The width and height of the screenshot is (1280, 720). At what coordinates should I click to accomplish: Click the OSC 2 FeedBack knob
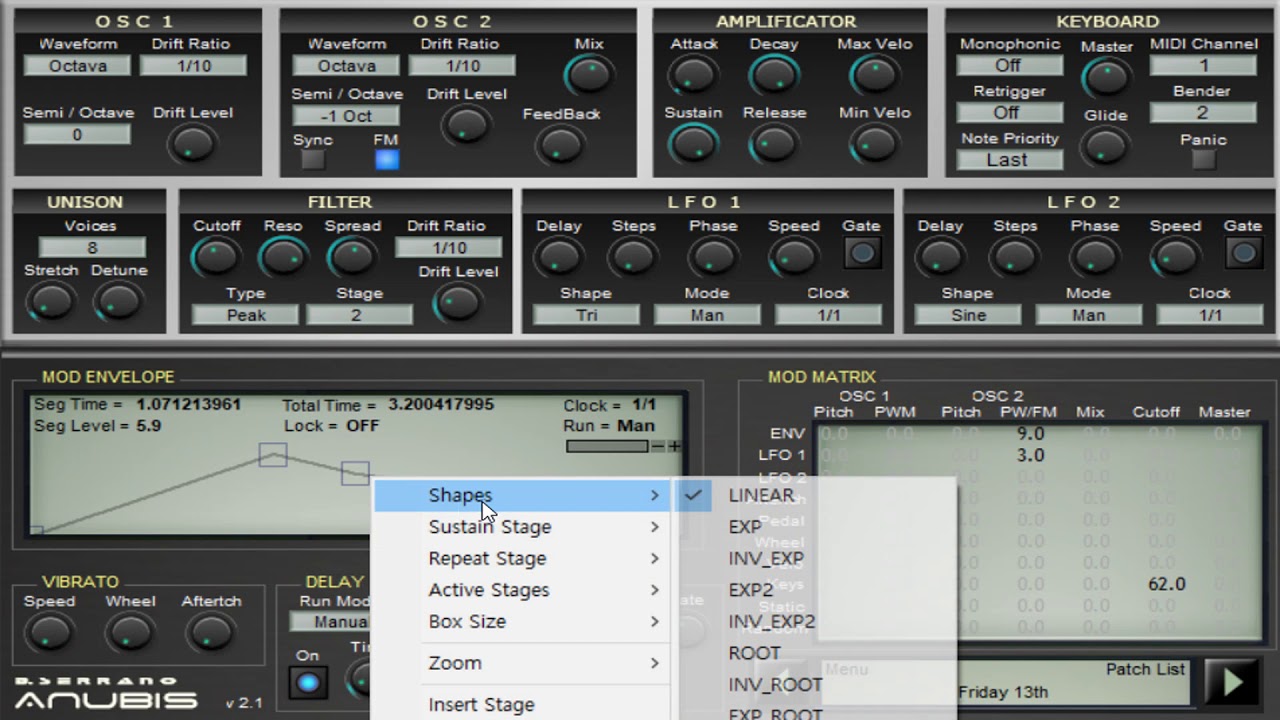[560, 145]
